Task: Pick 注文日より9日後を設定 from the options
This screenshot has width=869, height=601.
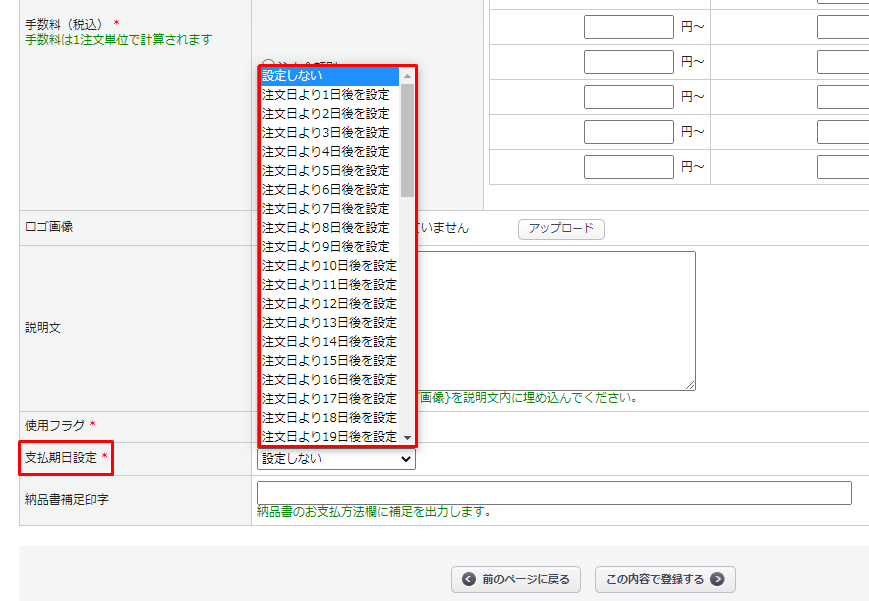Action: point(329,246)
